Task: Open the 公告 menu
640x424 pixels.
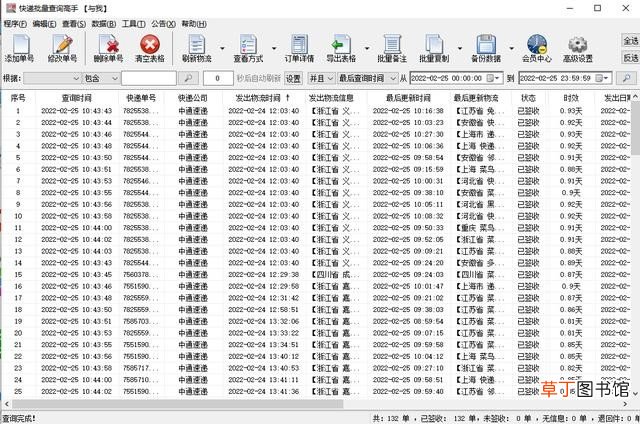Action: click(163, 24)
